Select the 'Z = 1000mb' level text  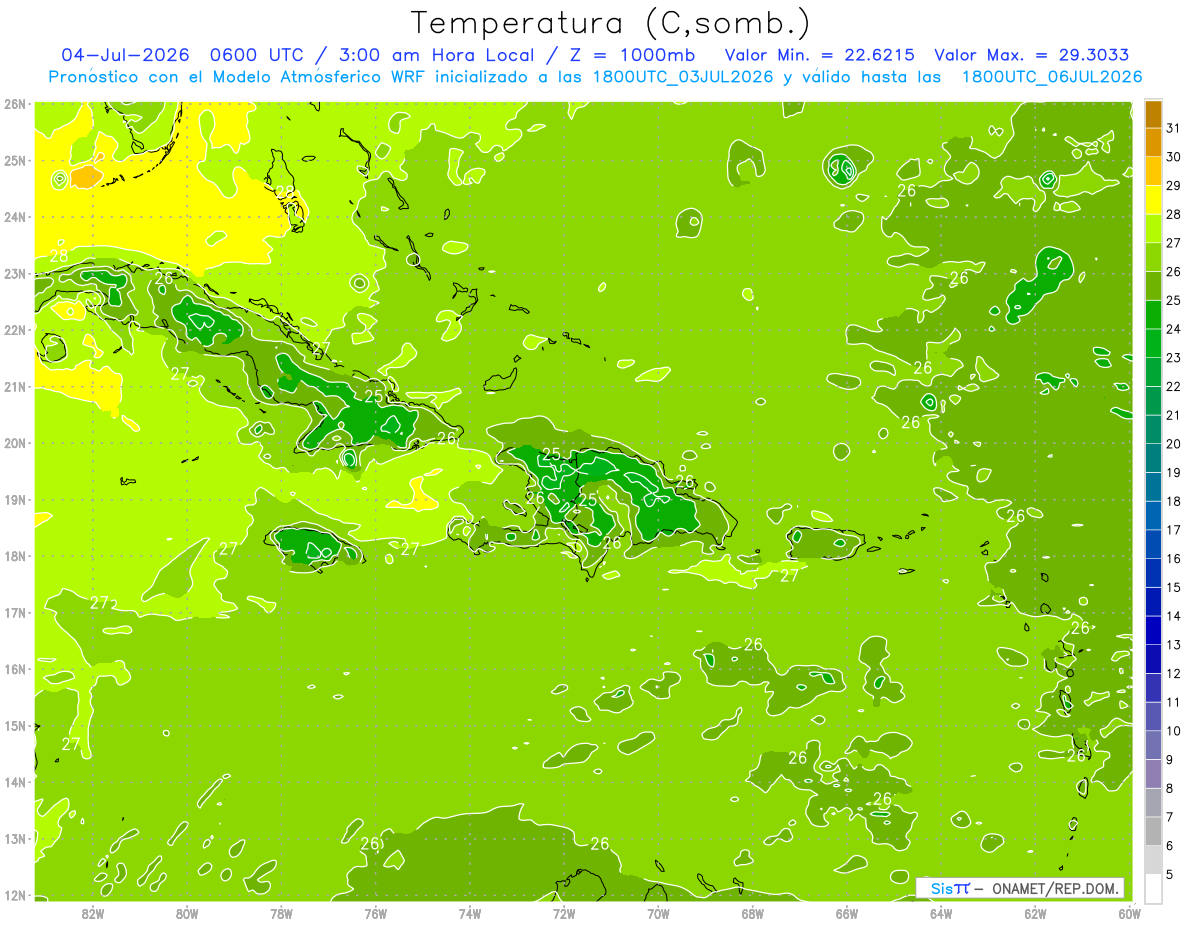(631, 55)
